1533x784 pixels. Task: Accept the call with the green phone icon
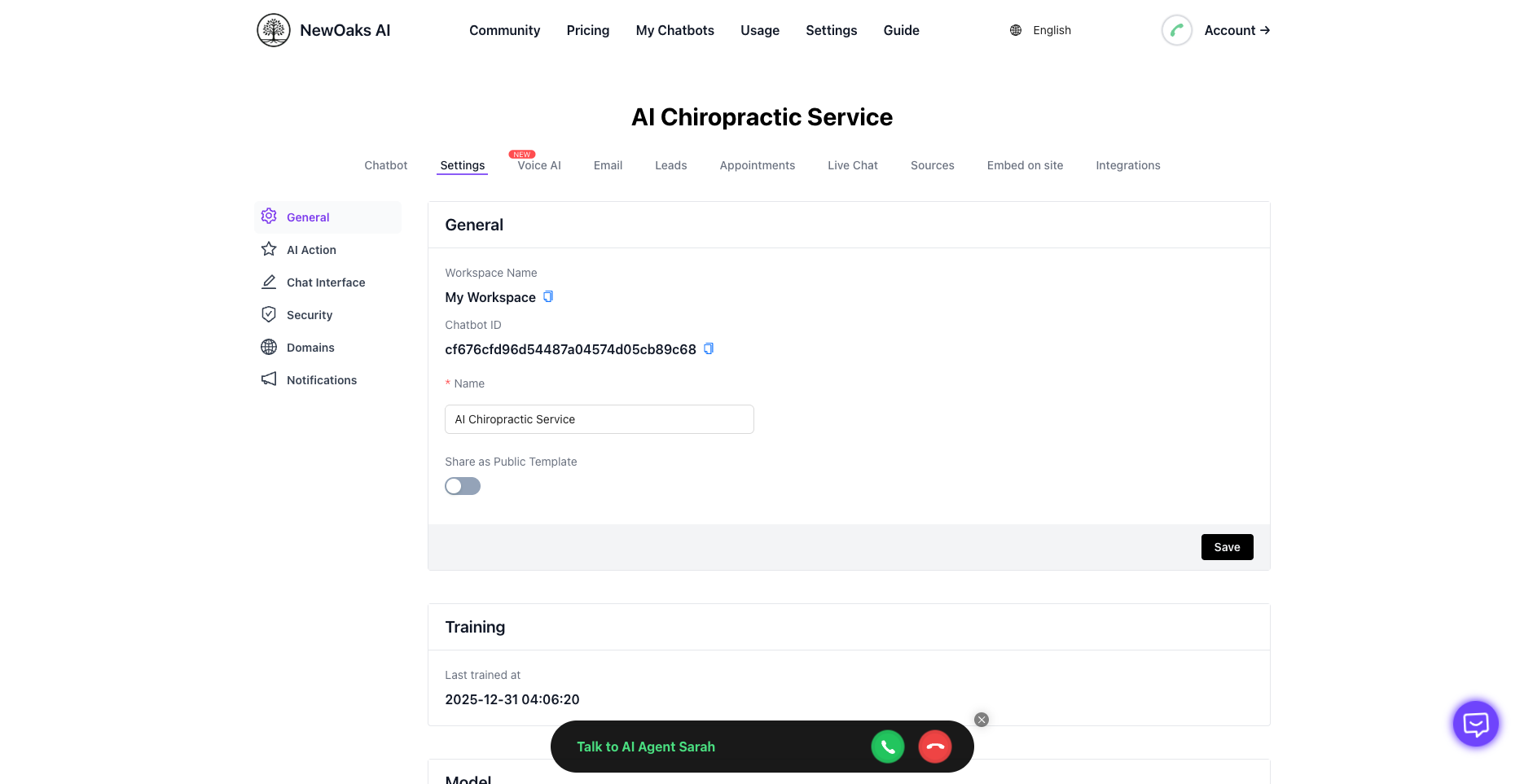point(888,746)
